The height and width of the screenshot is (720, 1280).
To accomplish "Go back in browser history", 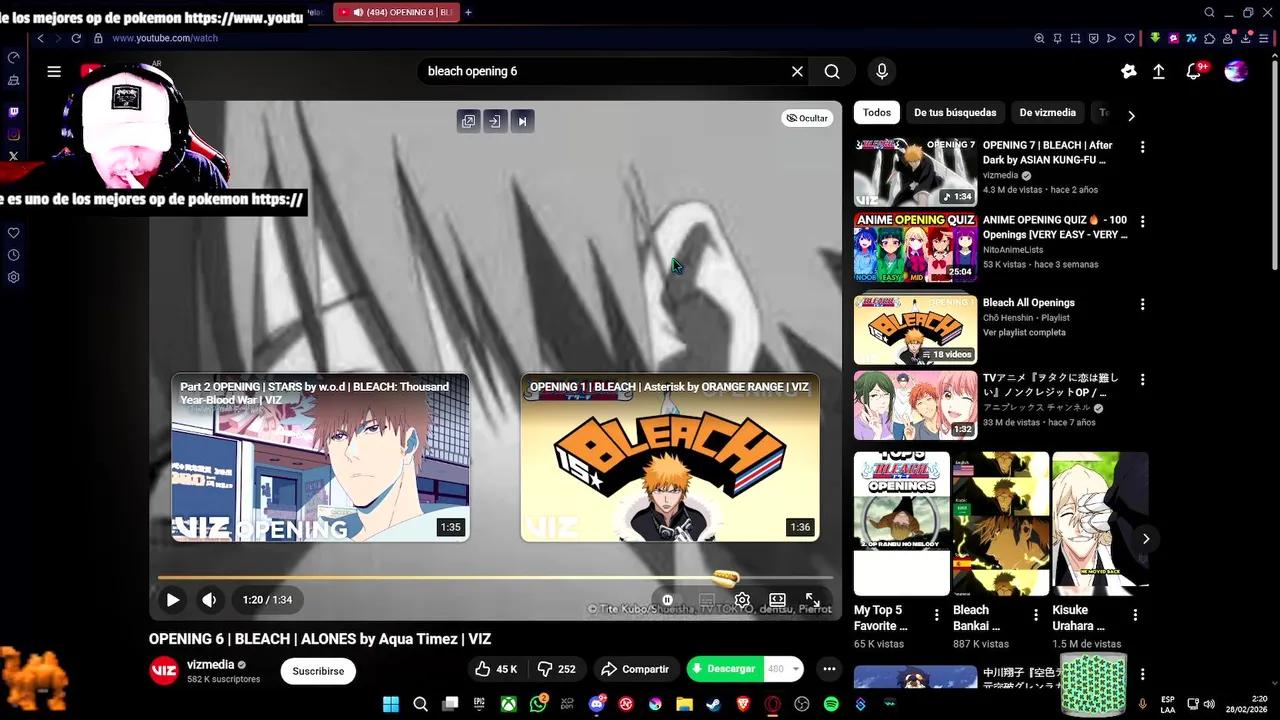I will (x=40, y=38).
